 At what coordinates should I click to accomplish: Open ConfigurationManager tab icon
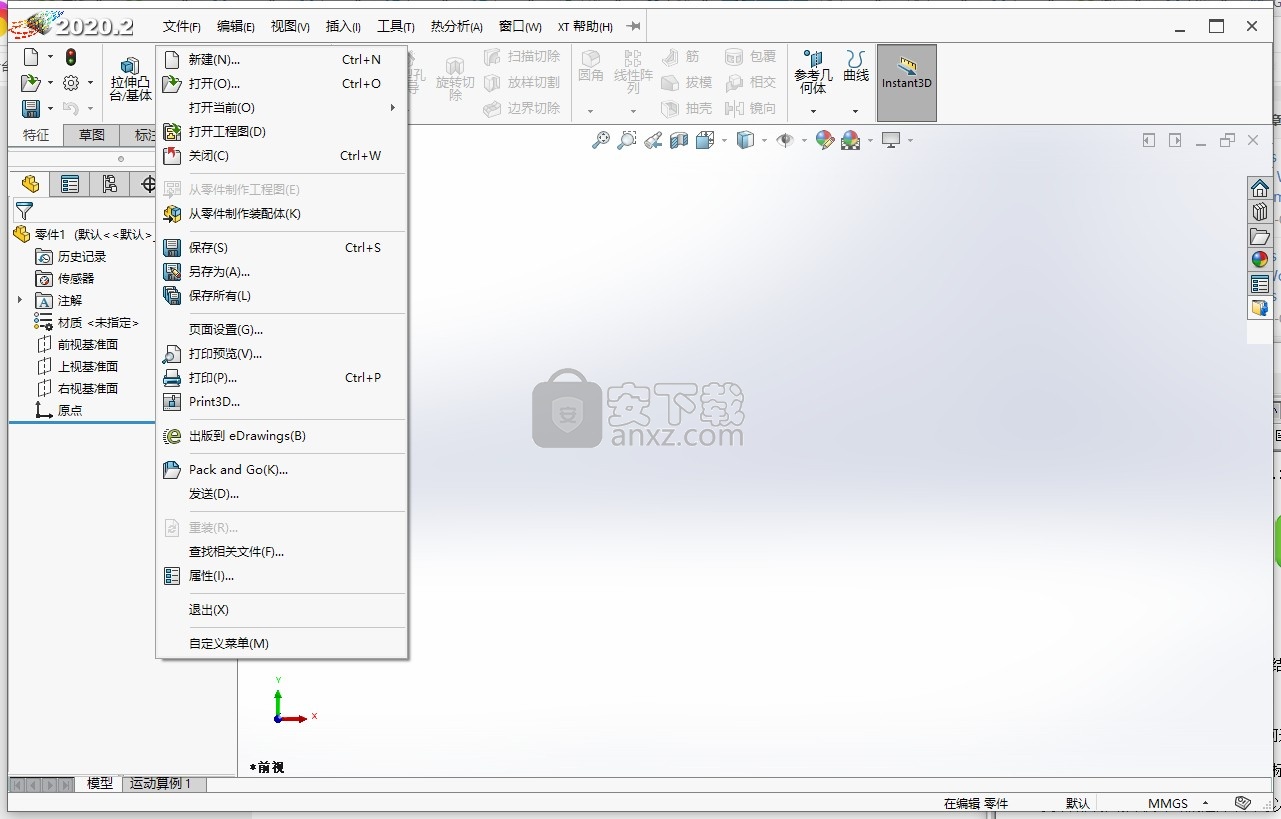(109, 184)
